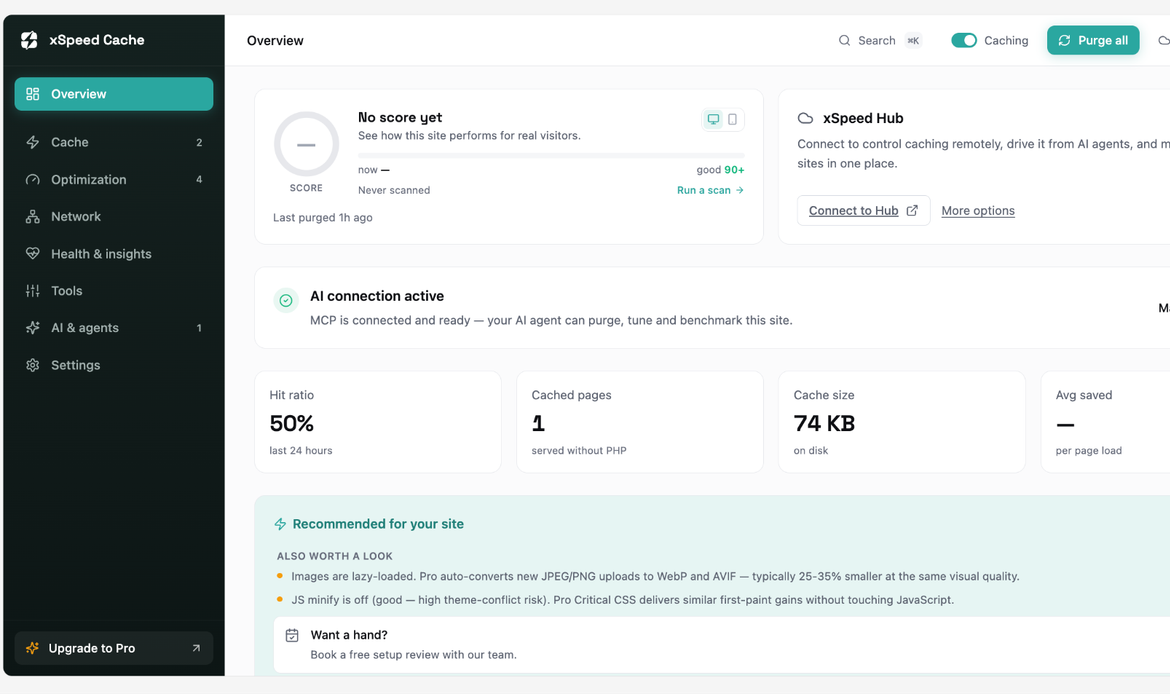Click the Tools sliders icon
This screenshot has width=1170, height=694.
[33, 290]
